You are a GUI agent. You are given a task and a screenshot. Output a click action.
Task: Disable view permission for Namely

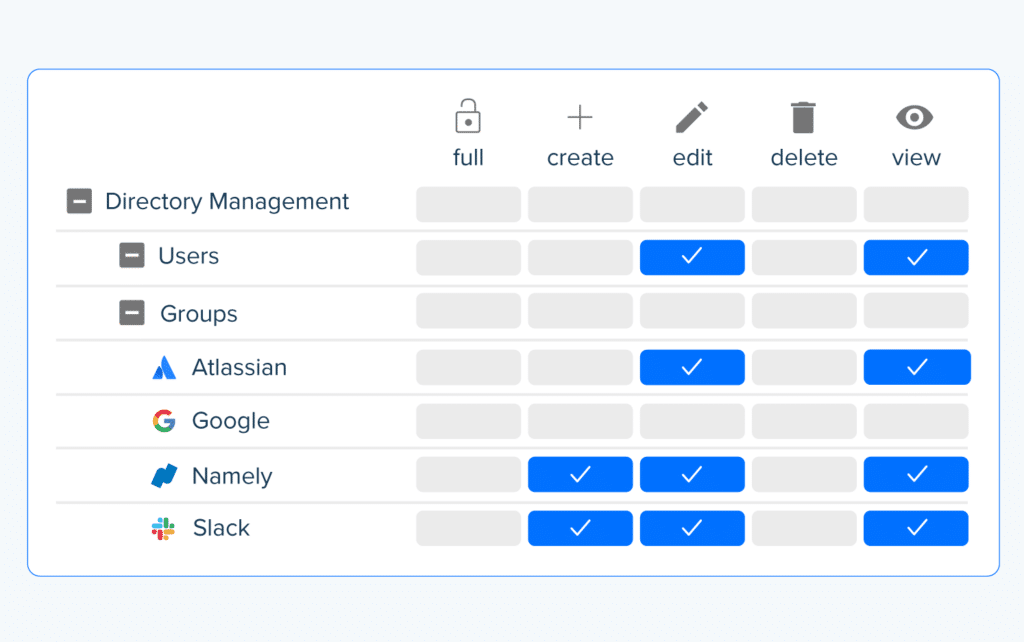[x=916, y=474]
